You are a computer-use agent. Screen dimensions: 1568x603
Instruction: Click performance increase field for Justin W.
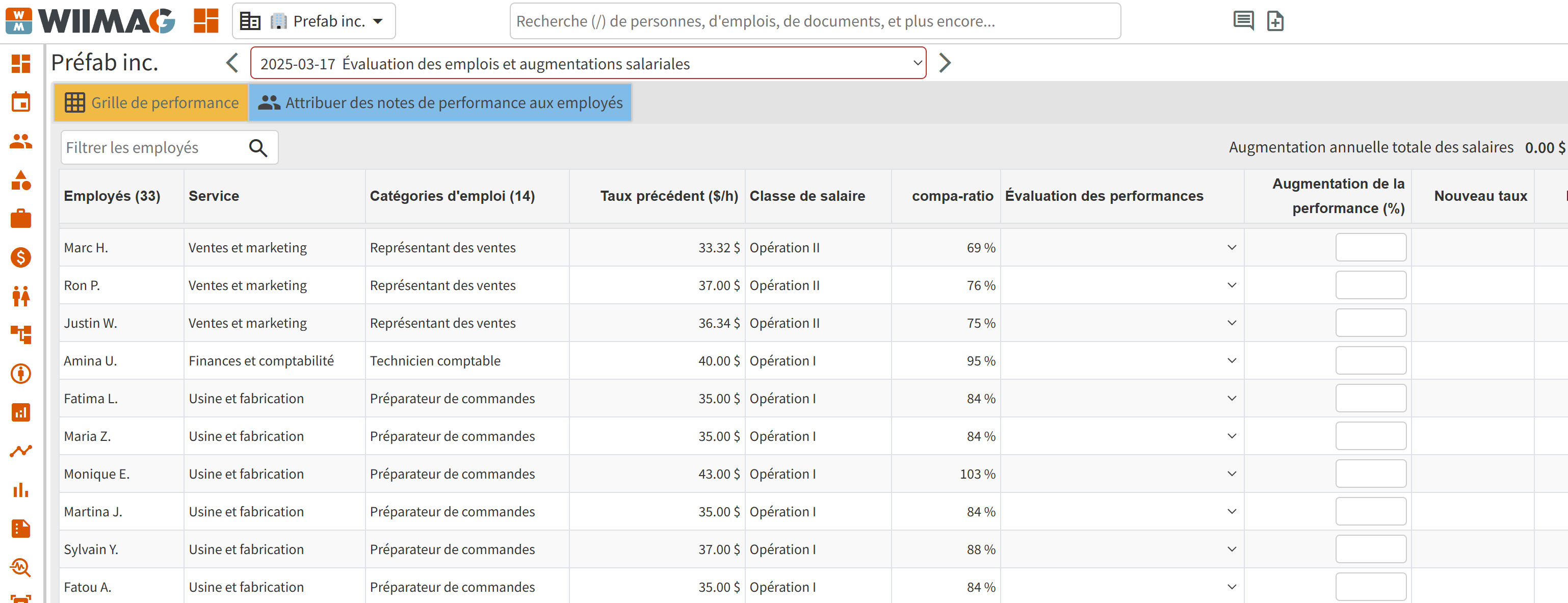pyautogui.click(x=1371, y=323)
